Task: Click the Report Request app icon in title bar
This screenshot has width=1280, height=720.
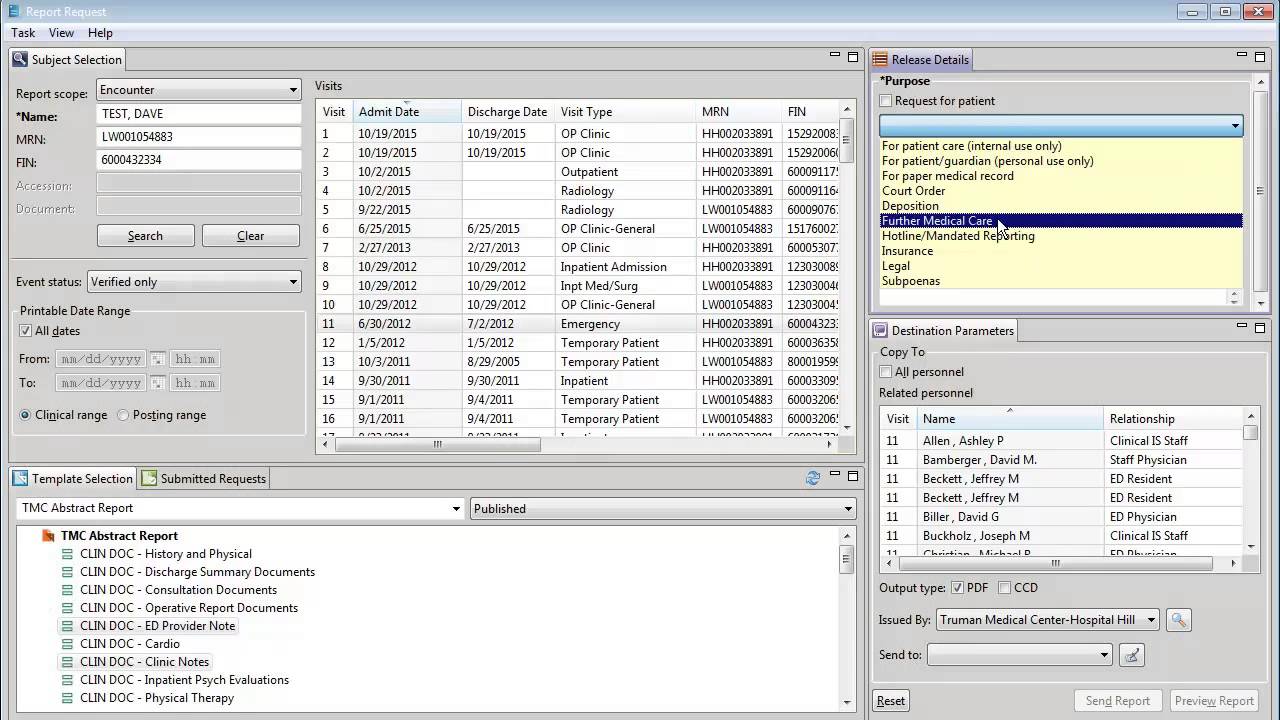Action: point(13,11)
